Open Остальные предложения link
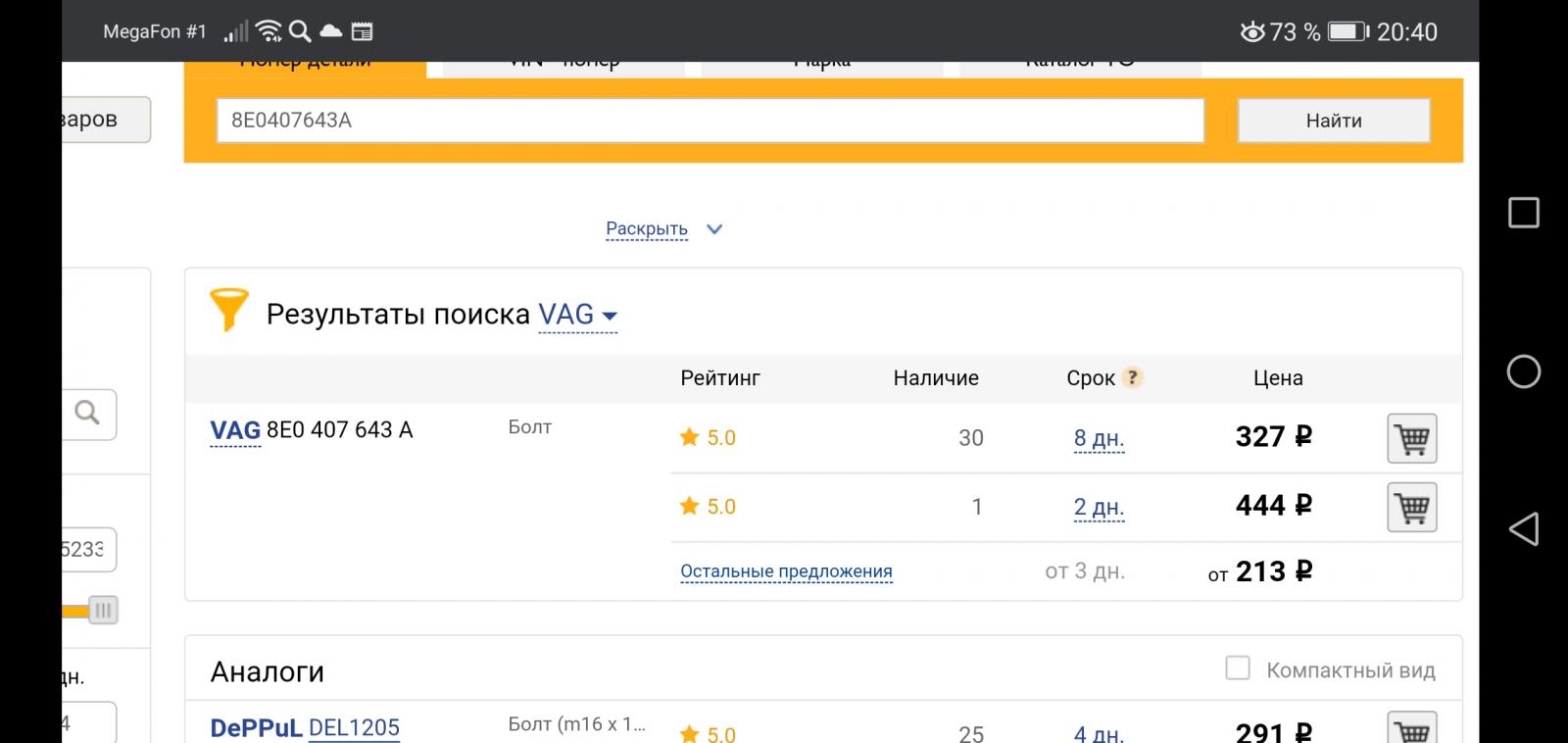The height and width of the screenshot is (743, 1568). tap(786, 571)
